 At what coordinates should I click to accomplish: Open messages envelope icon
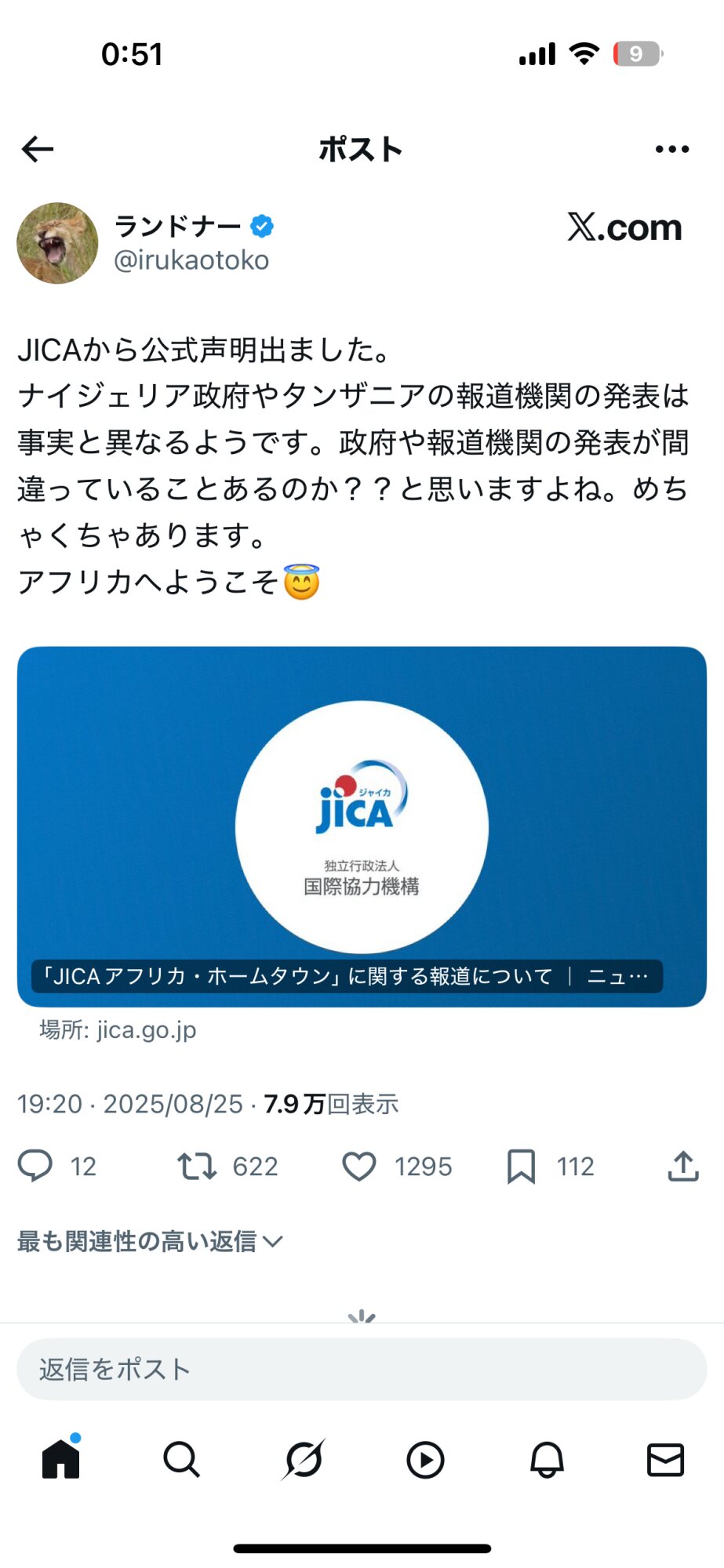666,1460
